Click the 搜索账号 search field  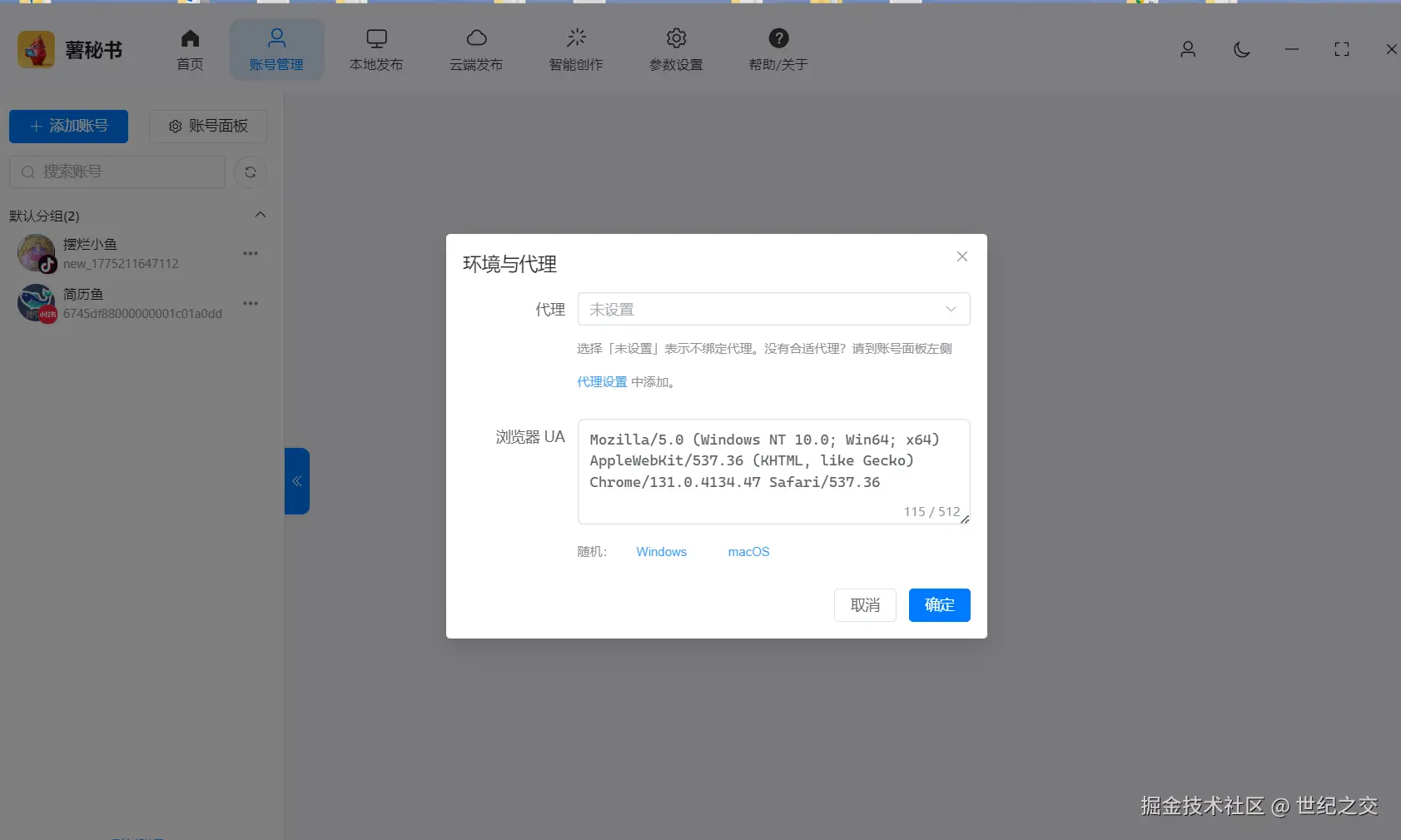pyautogui.click(x=117, y=171)
